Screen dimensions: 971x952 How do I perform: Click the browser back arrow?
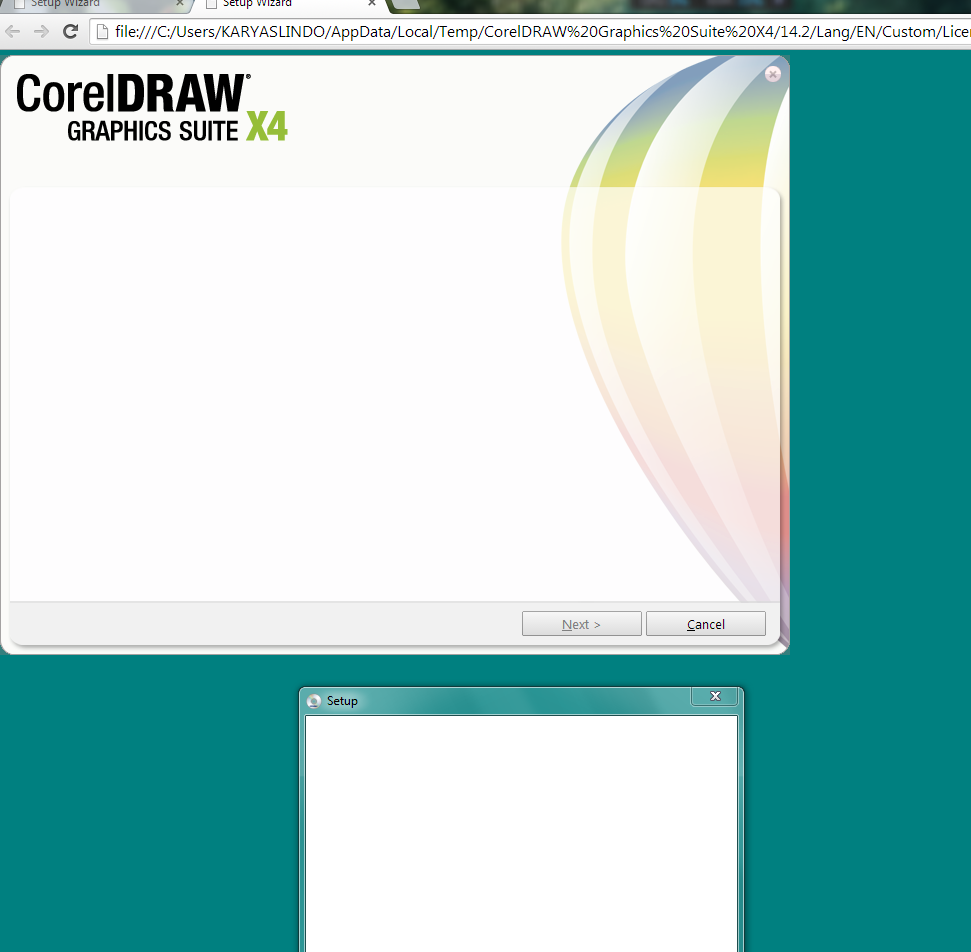[12, 32]
